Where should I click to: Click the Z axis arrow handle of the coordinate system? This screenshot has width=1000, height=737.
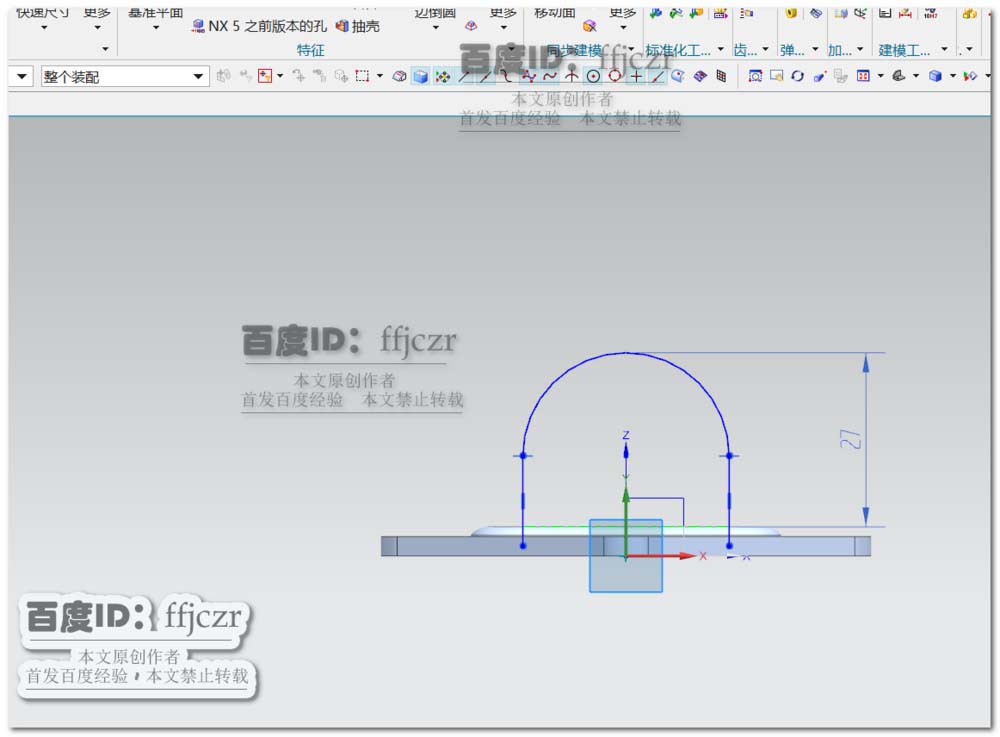[626, 451]
